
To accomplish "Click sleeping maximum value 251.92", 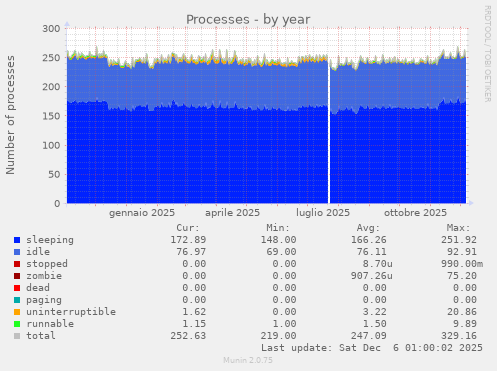I will click(x=459, y=240).
